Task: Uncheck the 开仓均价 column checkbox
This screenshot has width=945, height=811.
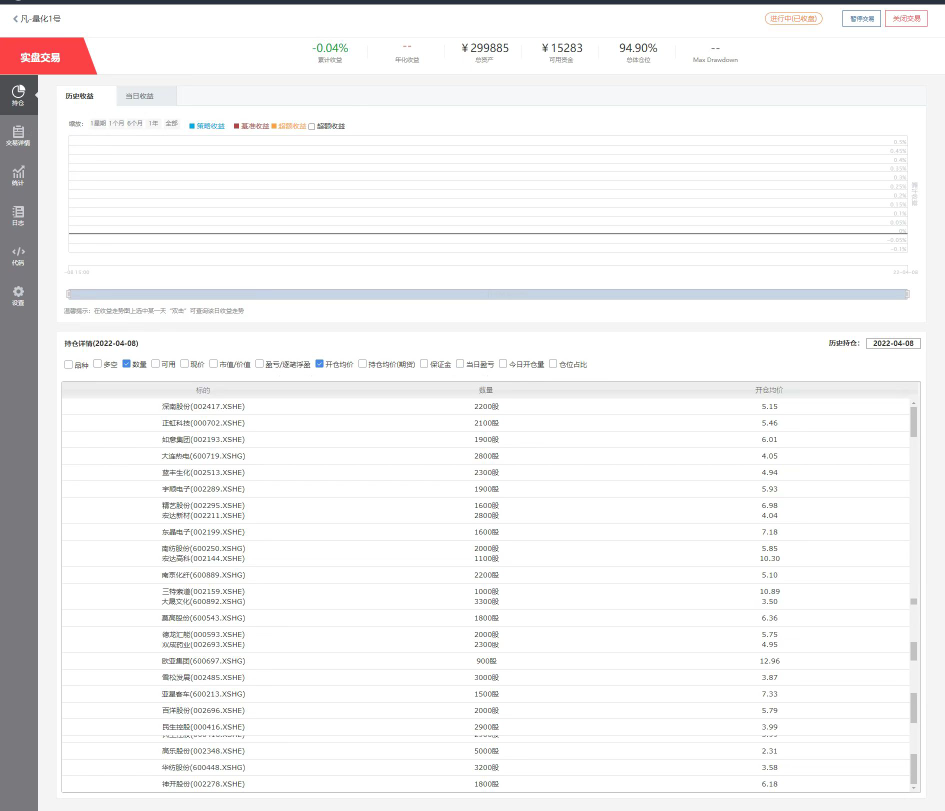Action: pos(320,364)
